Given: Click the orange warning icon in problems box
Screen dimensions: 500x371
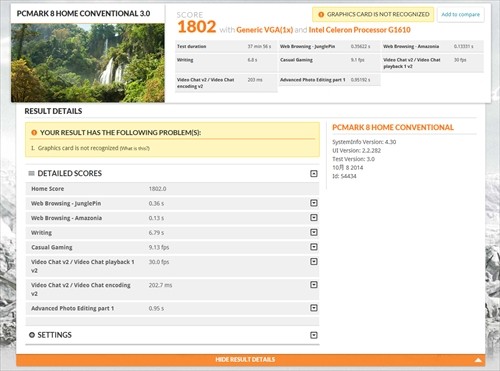Looking at the screenshot, I should tap(34, 133).
